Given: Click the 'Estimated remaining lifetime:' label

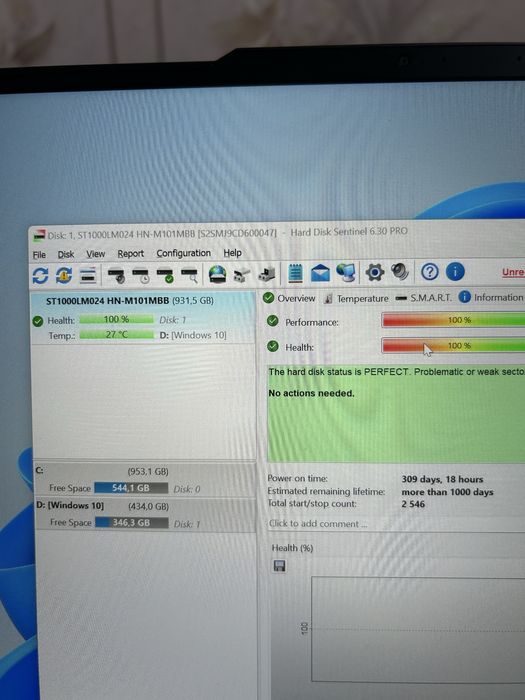Looking at the screenshot, I should tap(326, 491).
